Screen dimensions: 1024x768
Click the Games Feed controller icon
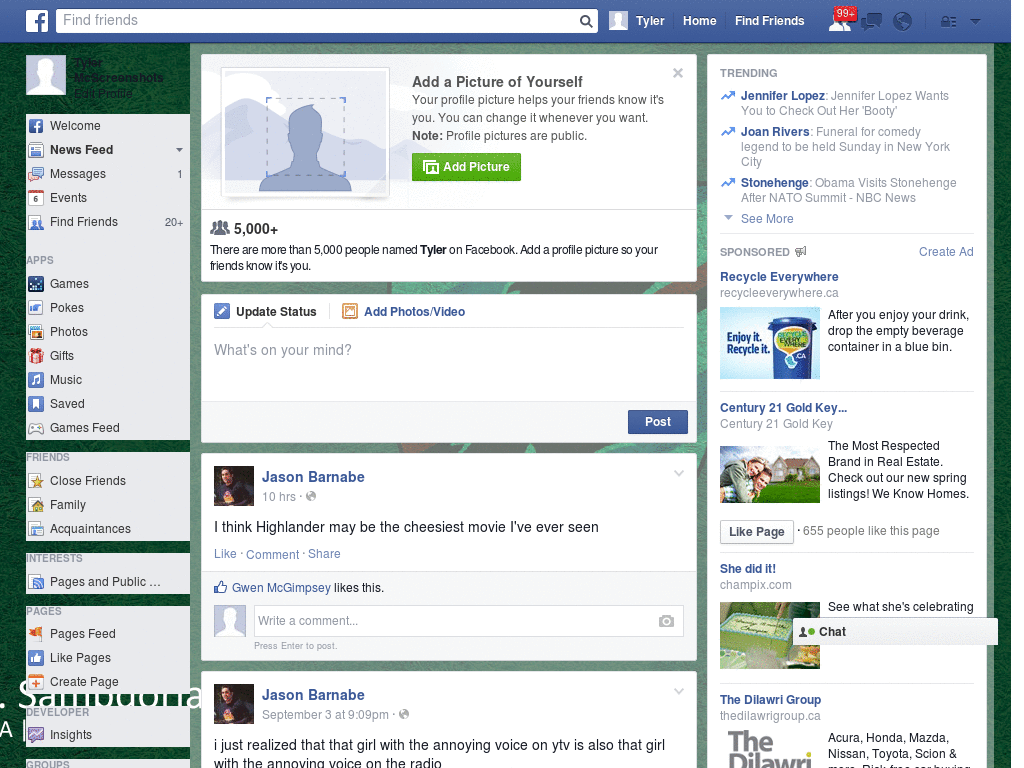[36, 428]
